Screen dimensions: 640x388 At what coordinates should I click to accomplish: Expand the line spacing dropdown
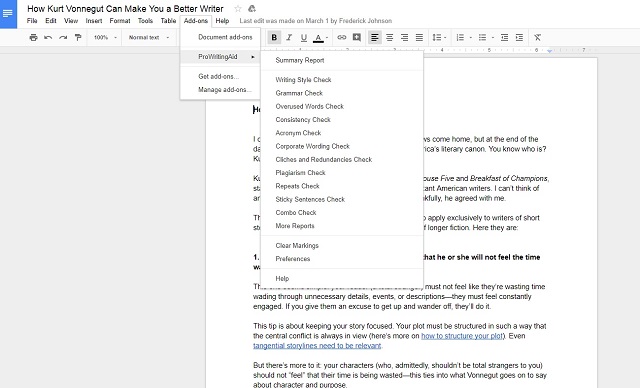pos(439,38)
